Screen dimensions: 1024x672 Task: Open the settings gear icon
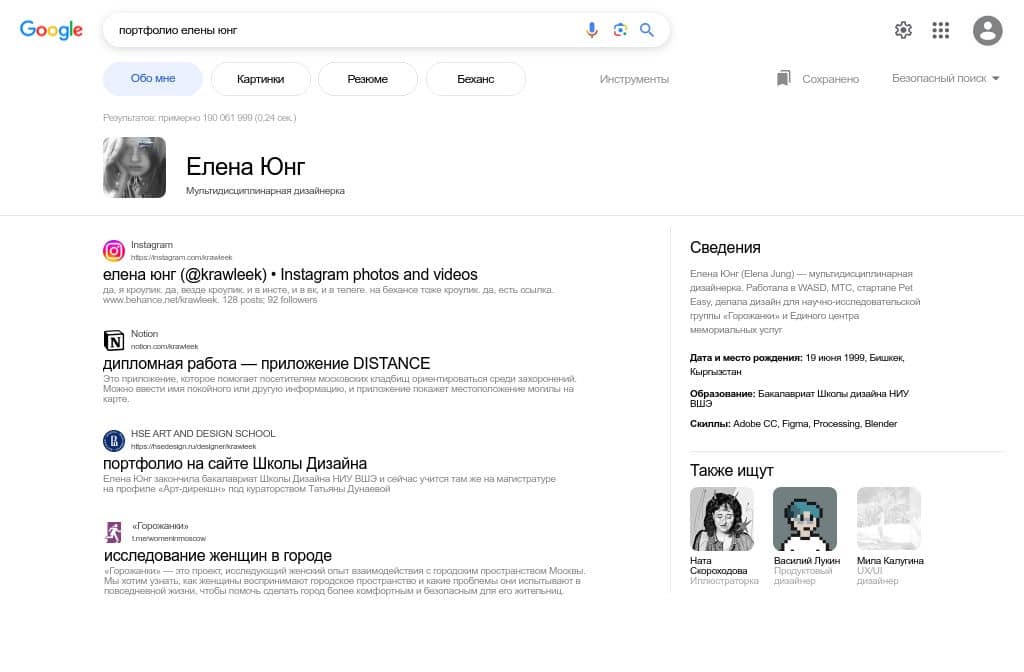(903, 30)
